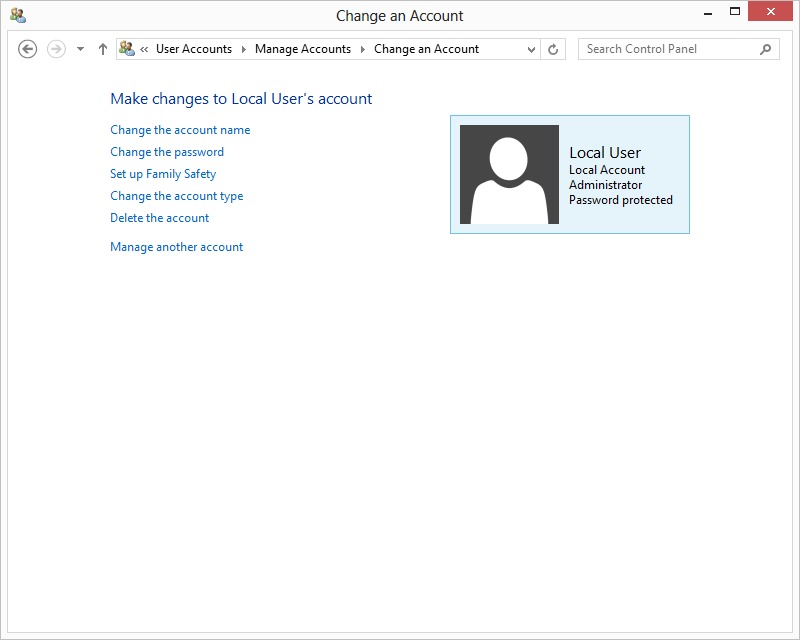This screenshot has height=640, width=800.
Task: Open window system menu icon in title bar
Action: click(17, 15)
